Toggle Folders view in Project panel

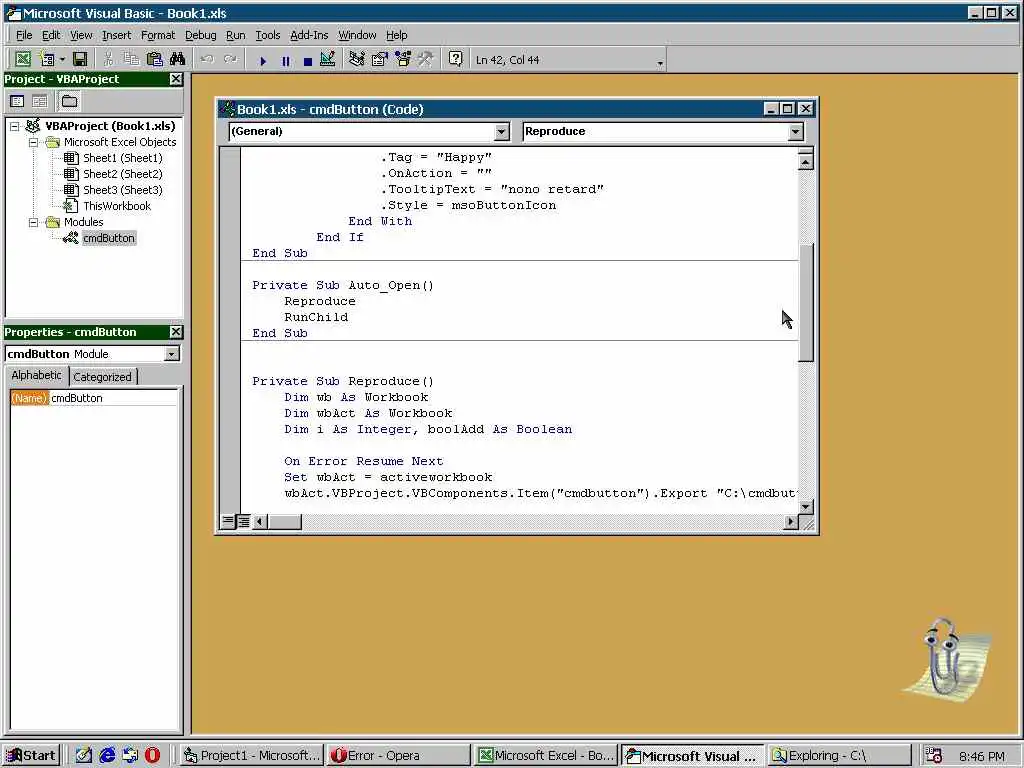click(x=69, y=101)
